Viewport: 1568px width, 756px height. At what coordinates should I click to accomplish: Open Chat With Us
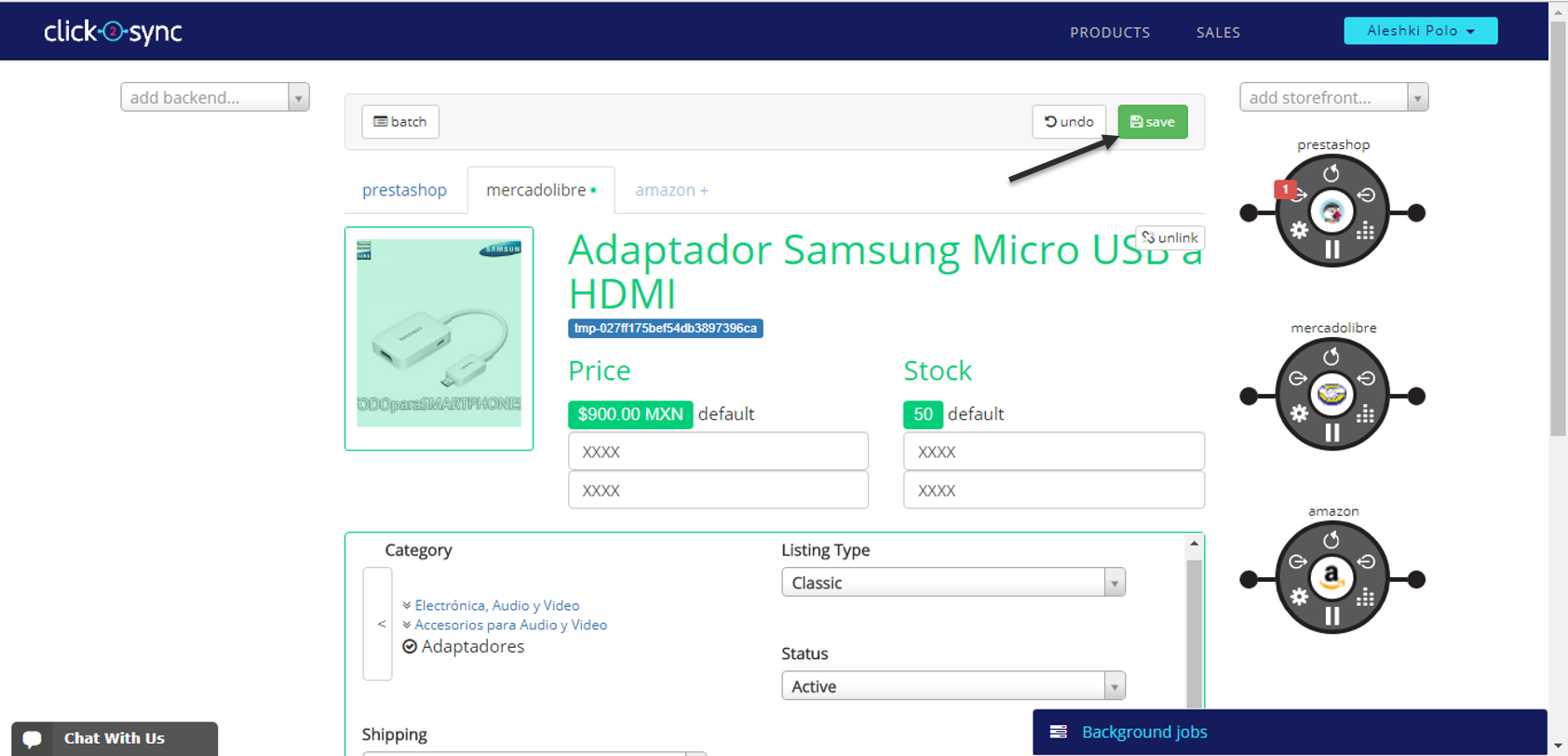pyautogui.click(x=115, y=739)
